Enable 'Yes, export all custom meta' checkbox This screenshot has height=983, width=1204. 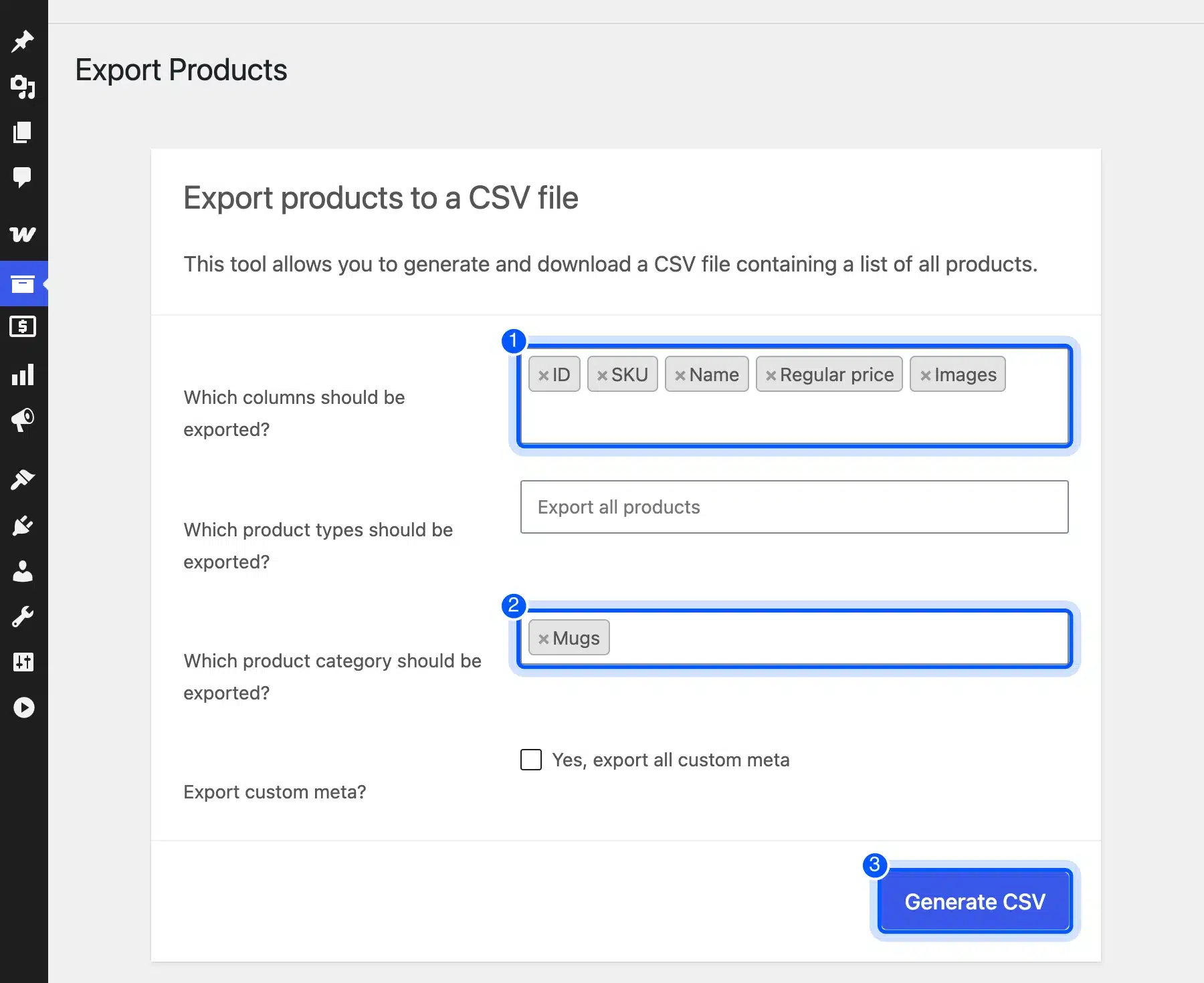click(x=531, y=760)
